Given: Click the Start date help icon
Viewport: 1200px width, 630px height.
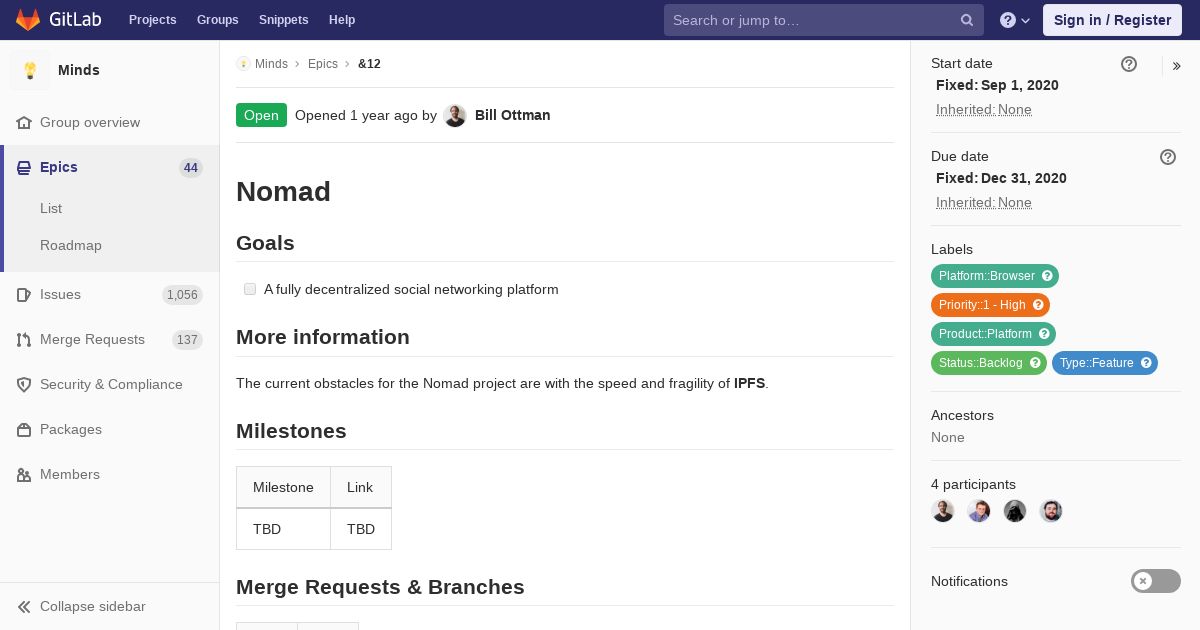Looking at the screenshot, I should [x=1129, y=64].
